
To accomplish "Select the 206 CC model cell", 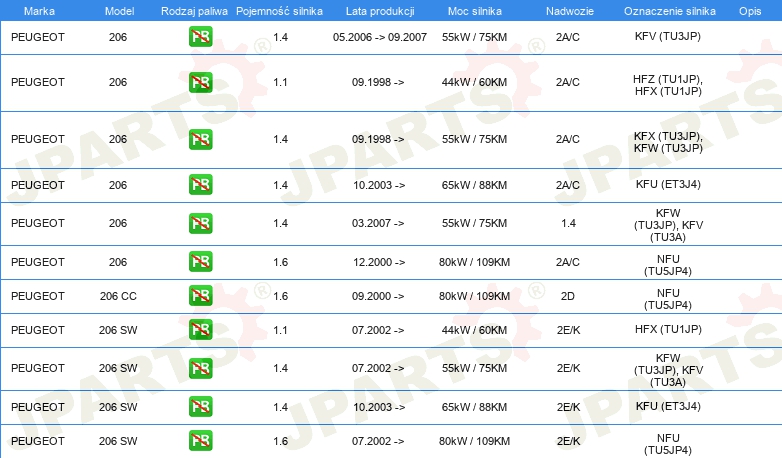I will [x=118, y=296].
